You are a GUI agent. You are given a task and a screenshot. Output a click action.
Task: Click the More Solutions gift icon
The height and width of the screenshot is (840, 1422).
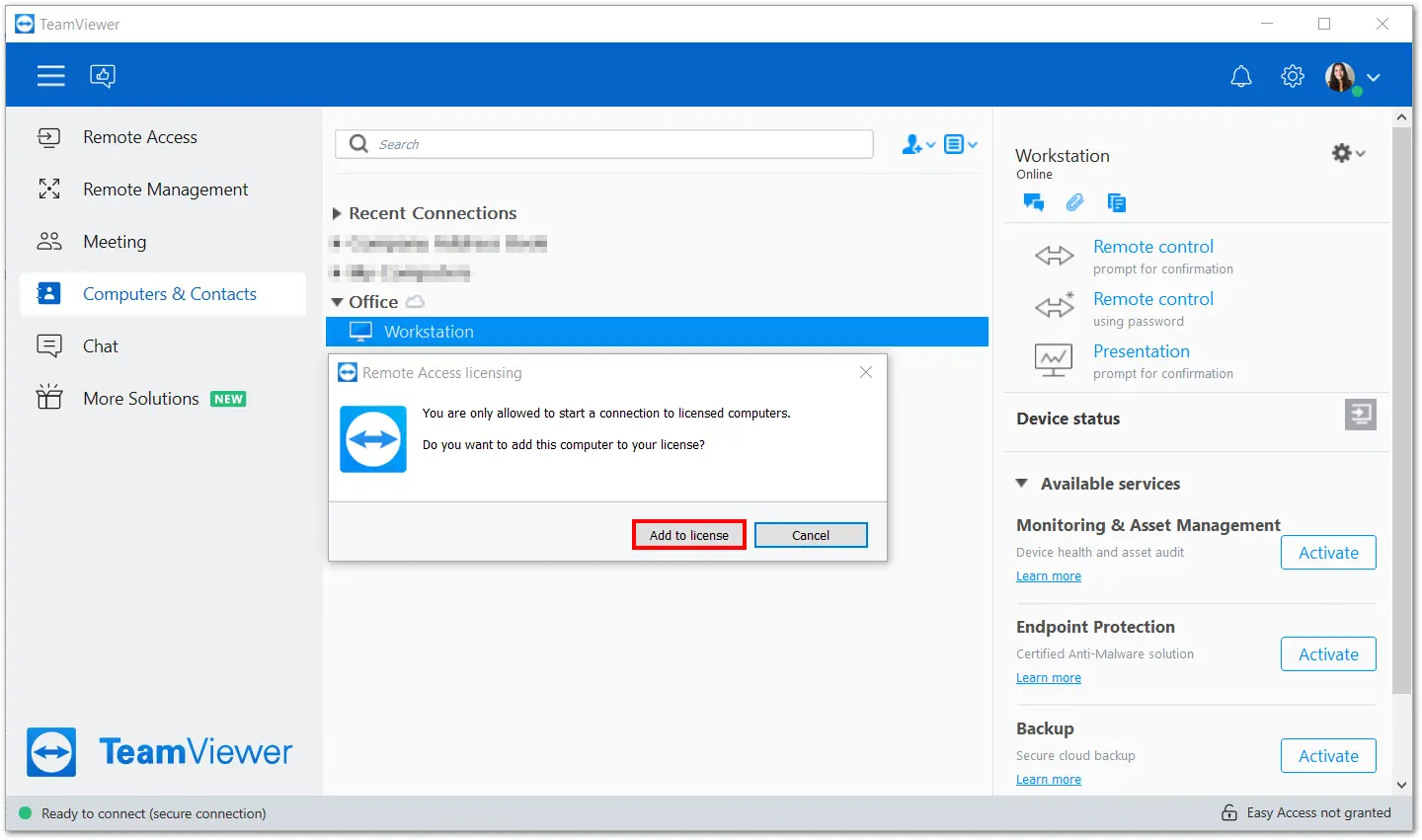pyautogui.click(x=49, y=398)
